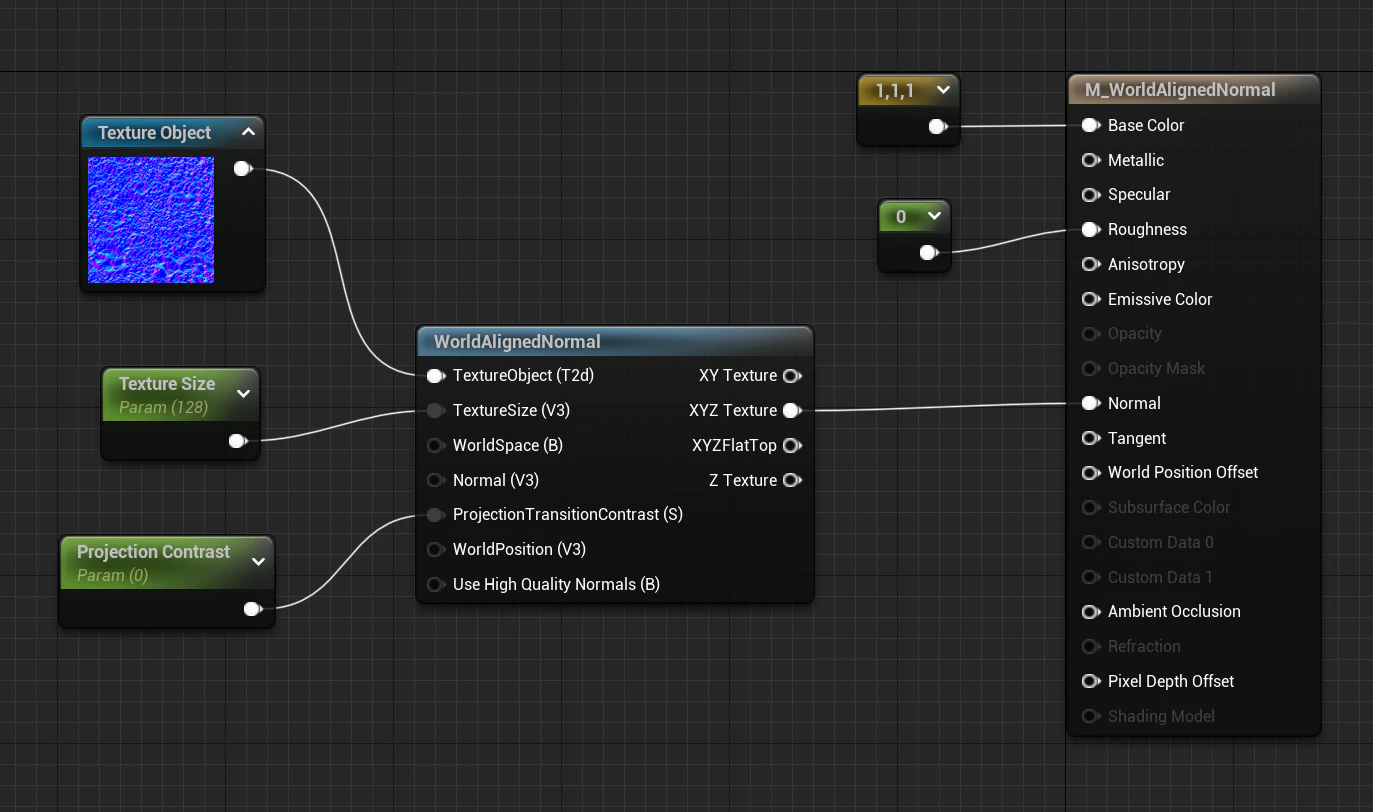1373x812 pixels.
Task: Click the ProjectionTransitionContrast (S) input pin
Action: click(436, 514)
